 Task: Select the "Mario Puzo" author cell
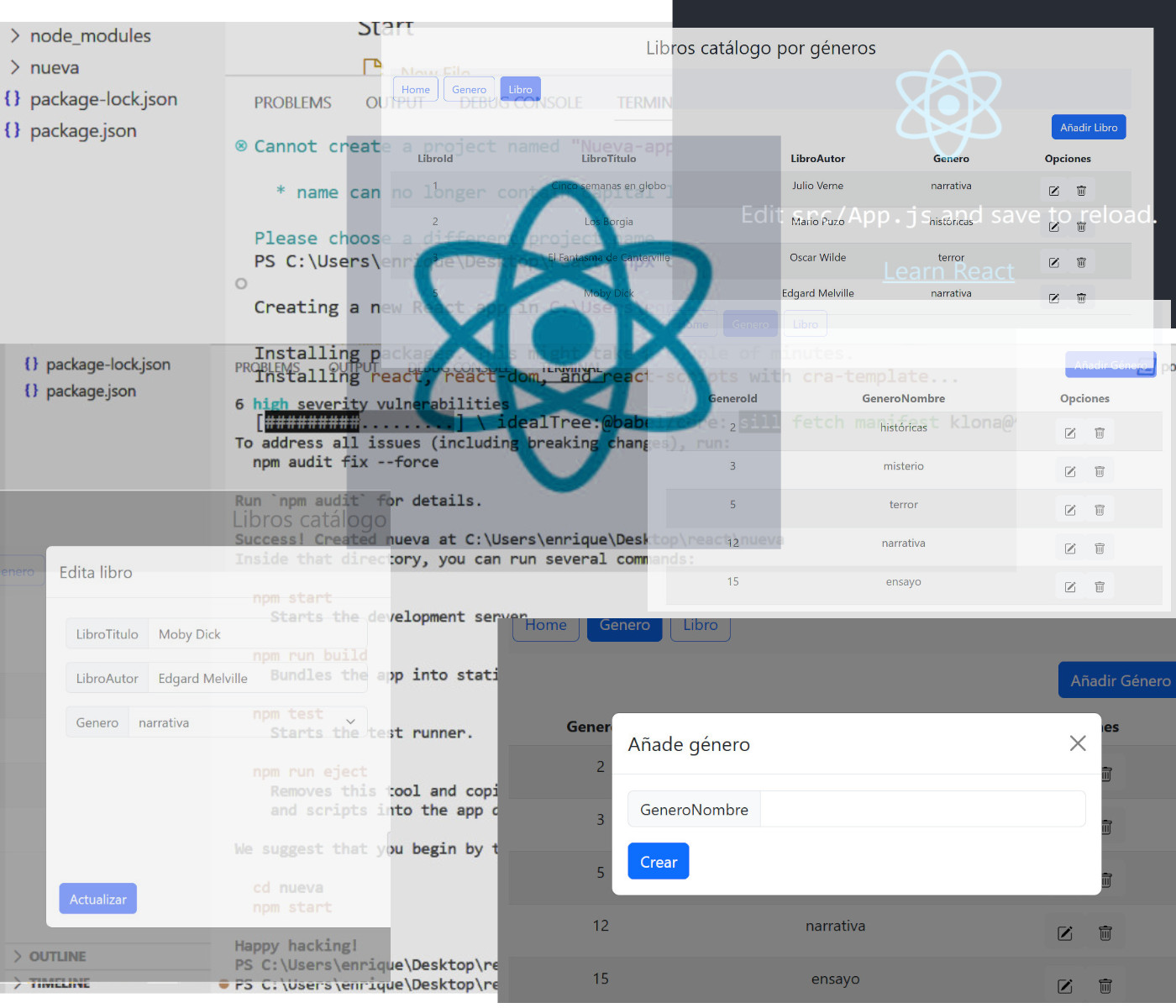click(817, 221)
